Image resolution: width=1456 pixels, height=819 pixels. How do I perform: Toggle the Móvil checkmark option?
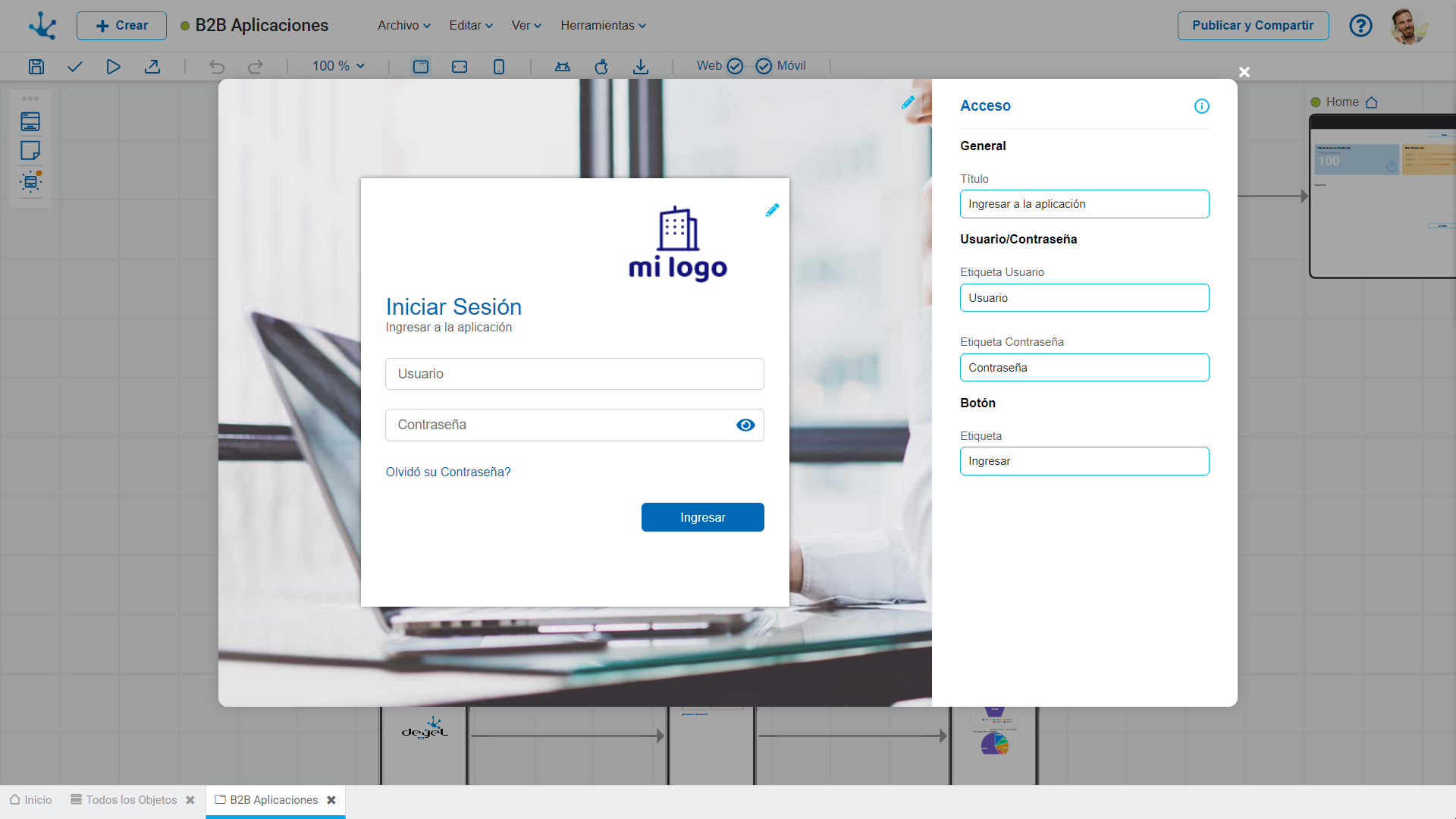[x=764, y=66]
